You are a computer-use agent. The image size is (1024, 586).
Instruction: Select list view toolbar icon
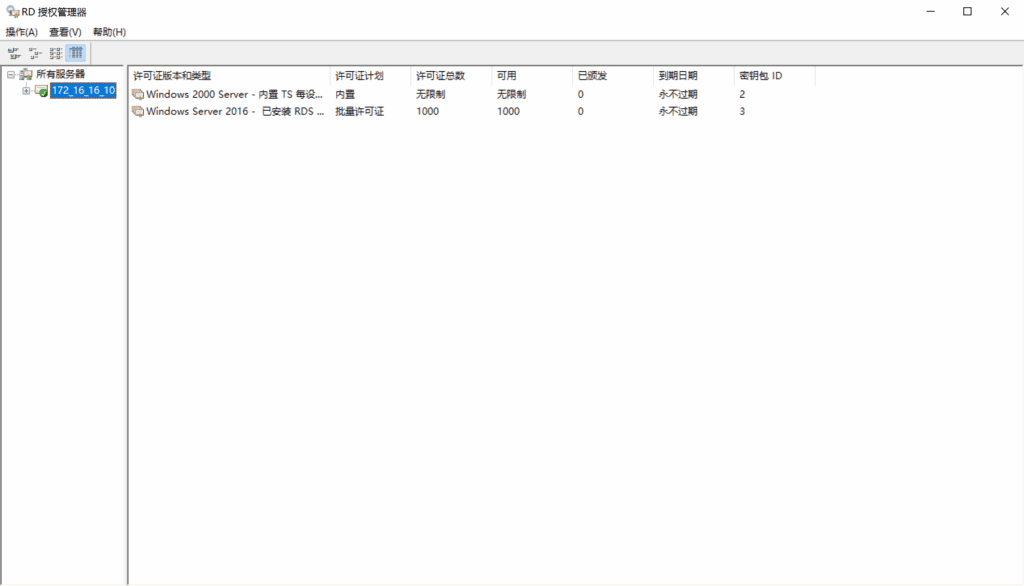[x=55, y=53]
